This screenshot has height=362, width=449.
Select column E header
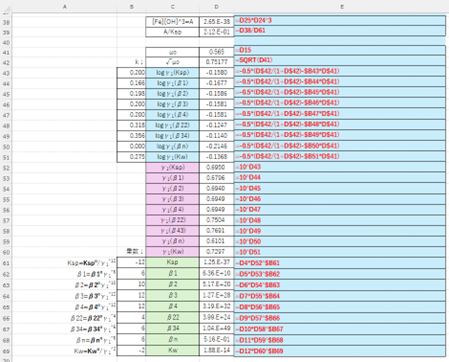(341, 6)
